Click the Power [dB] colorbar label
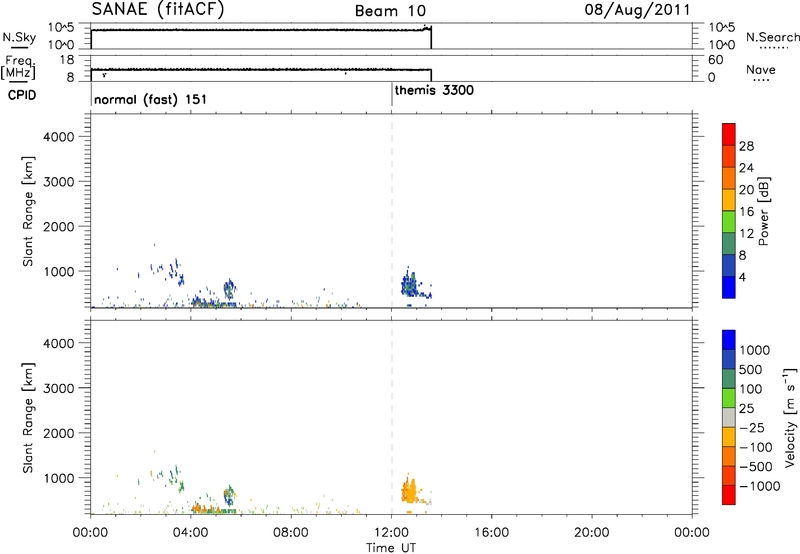The image size is (800, 554). click(763, 211)
